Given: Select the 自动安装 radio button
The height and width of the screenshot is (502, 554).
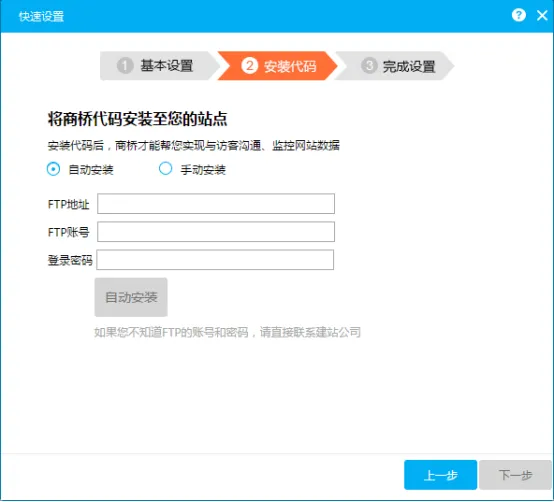Looking at the screenshot, I should (53, 169).
